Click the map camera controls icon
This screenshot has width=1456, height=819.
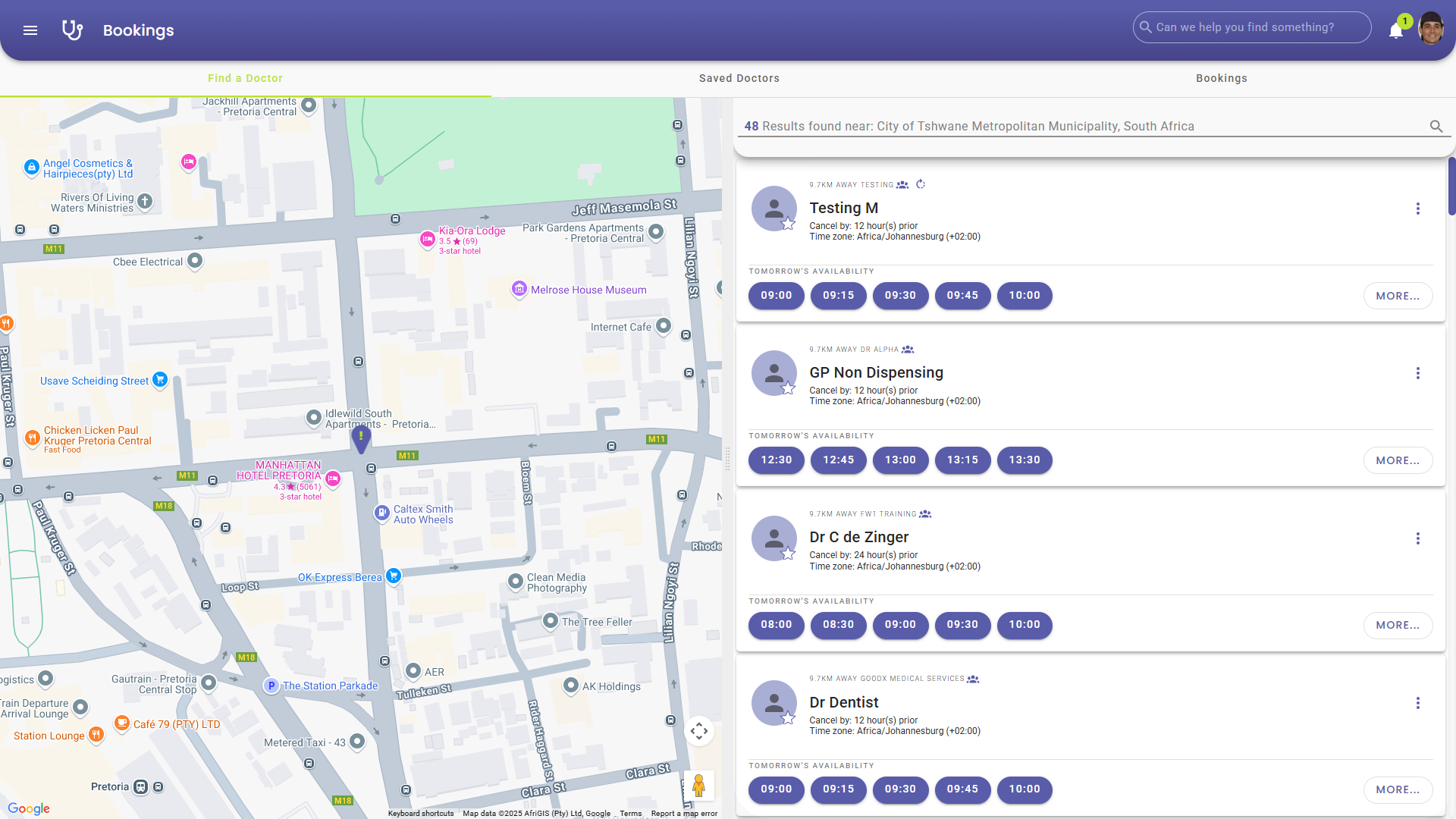tap(698, 731)
